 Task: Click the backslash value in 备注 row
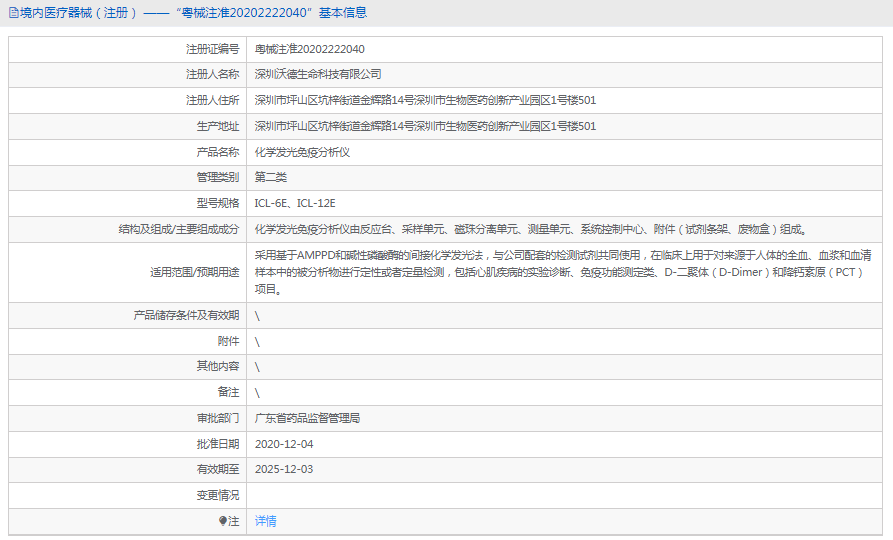tap(257, 393)
